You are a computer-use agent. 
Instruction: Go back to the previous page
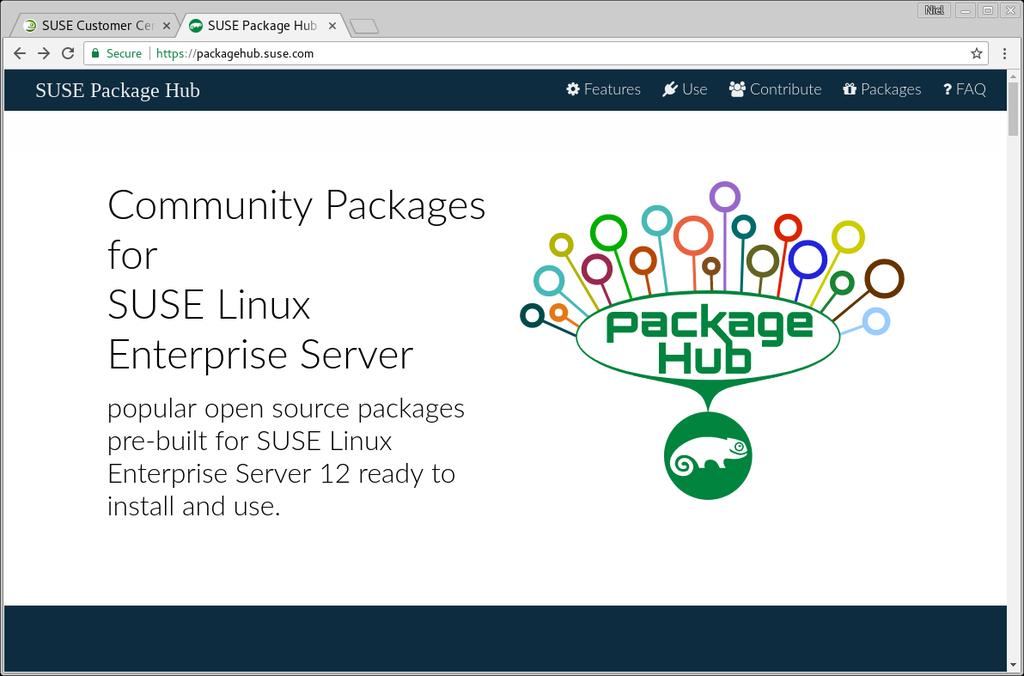(x=20, y=54)
